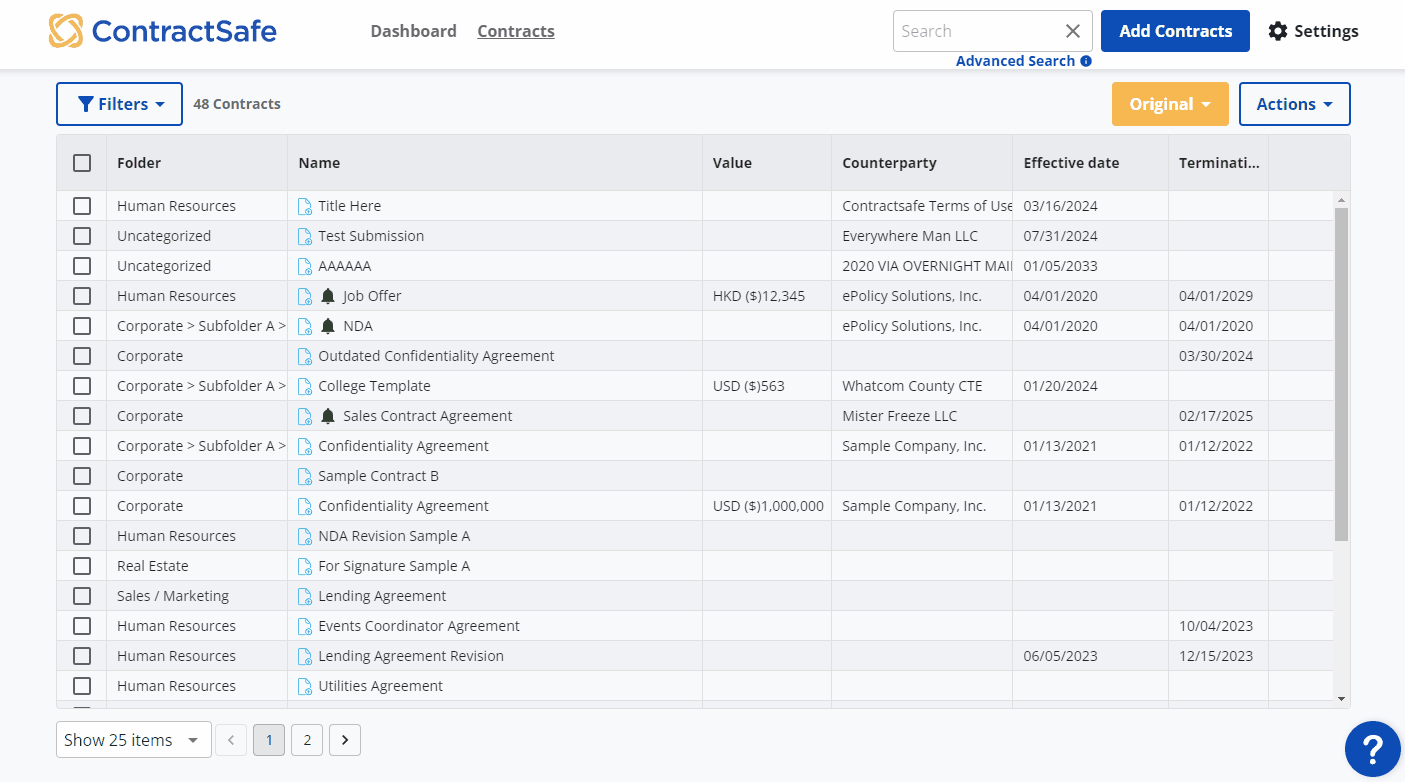The height and width of the screenshot is (782, 1405).
Task: Expand the Filters dropdown
Action: tap(120, 104)
